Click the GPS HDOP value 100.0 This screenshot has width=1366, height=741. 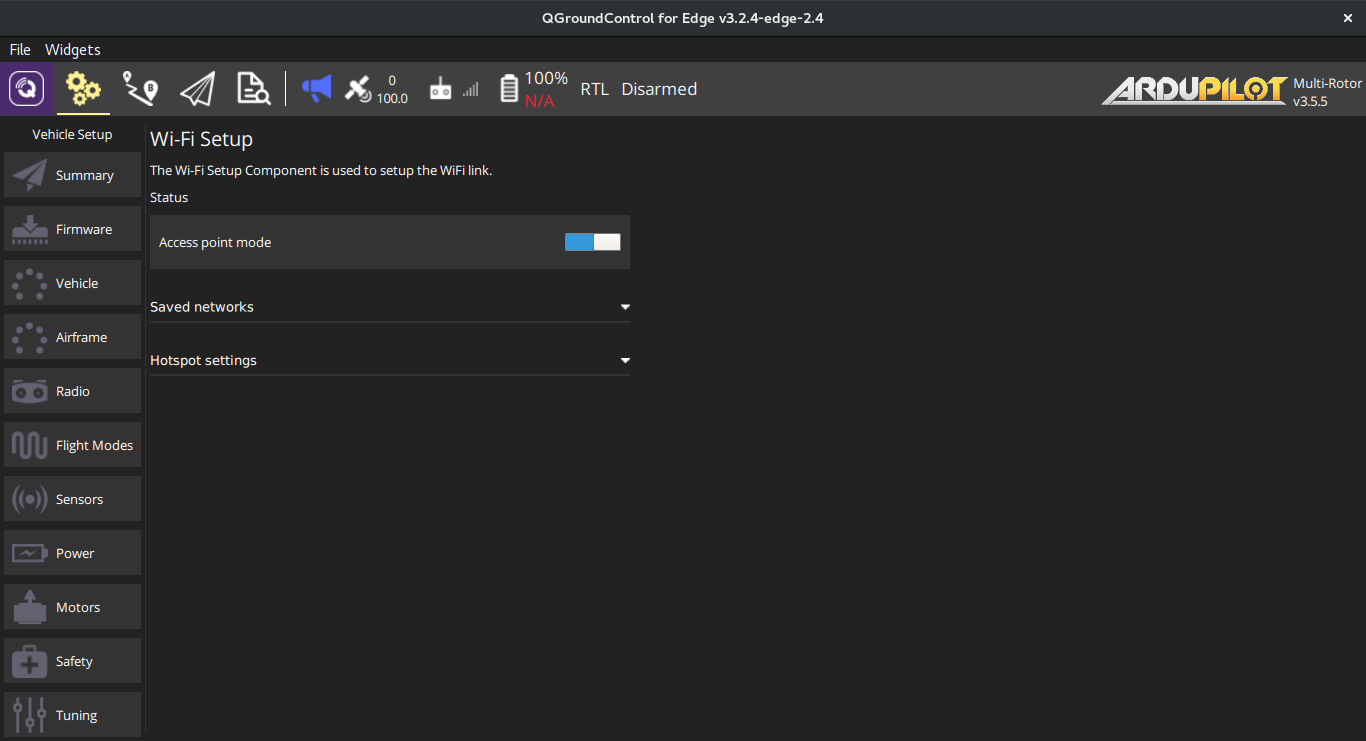392,98
